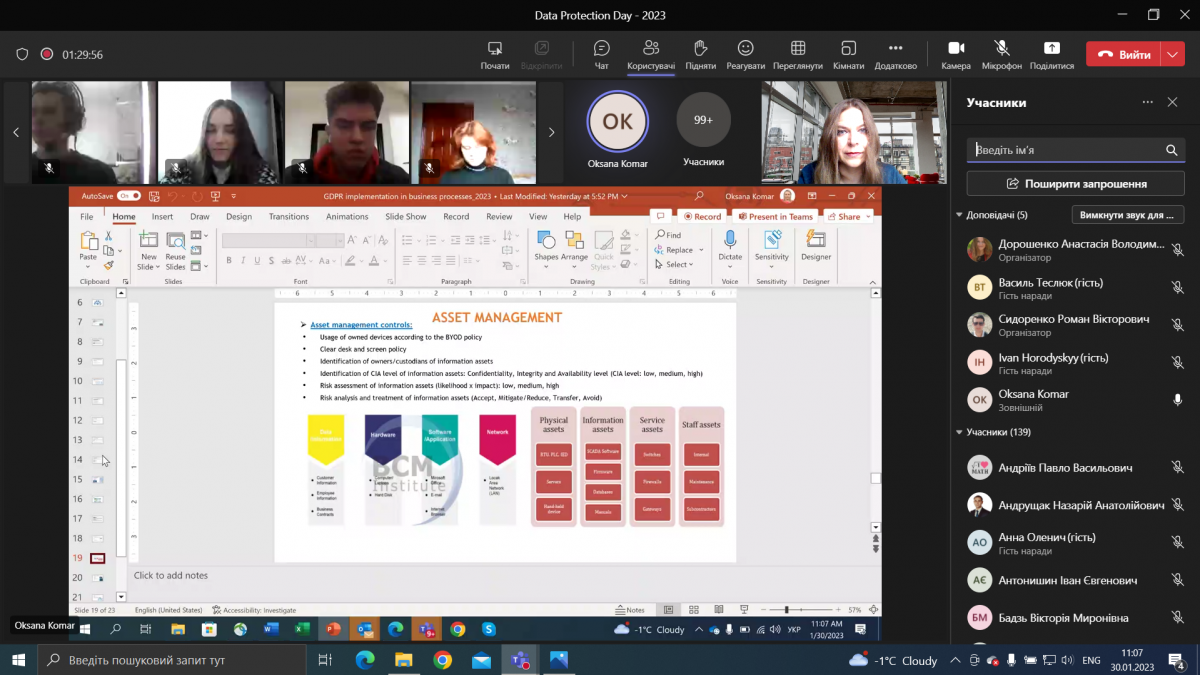The image size is (1200, 675).
Task: Open more options in Учасники panel header
Action: coord(1147,102)
